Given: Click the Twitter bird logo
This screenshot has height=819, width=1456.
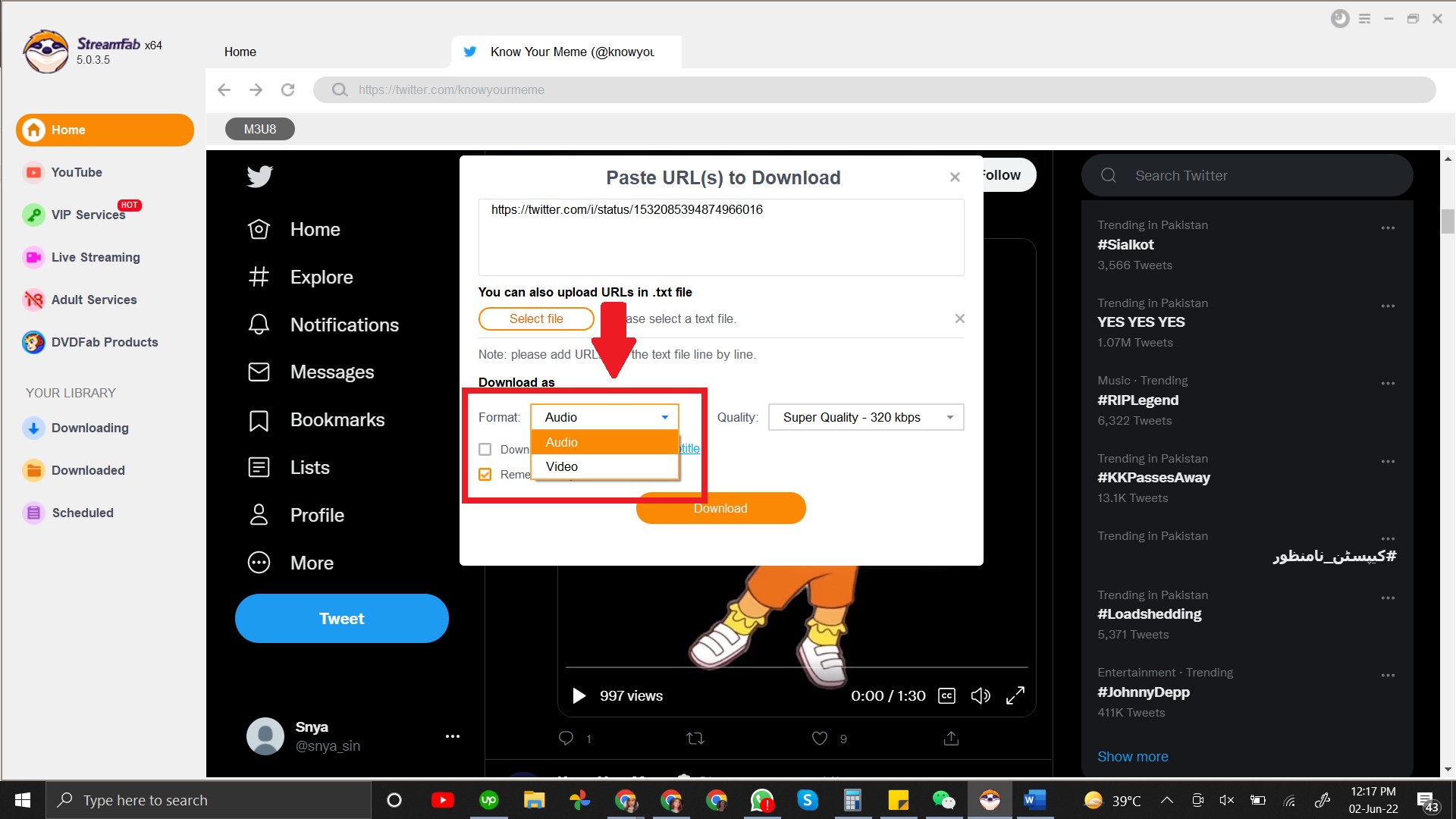Looking at the screenshot, I should (x=259, y=176).
